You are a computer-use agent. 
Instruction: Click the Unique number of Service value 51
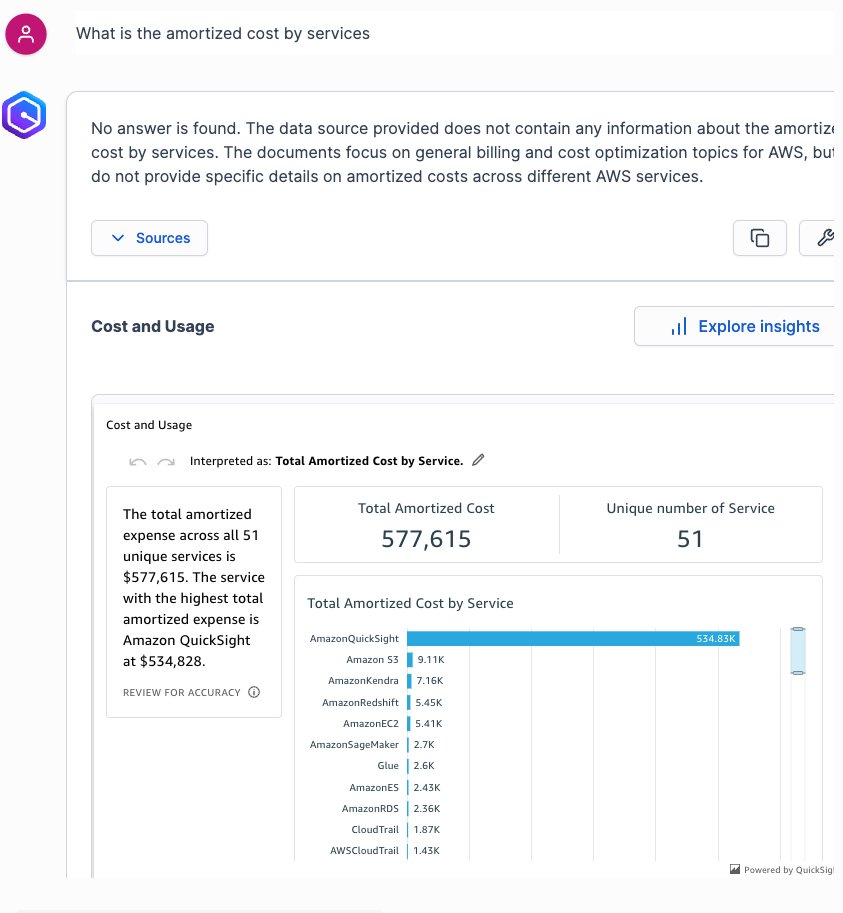click(690, 539)
